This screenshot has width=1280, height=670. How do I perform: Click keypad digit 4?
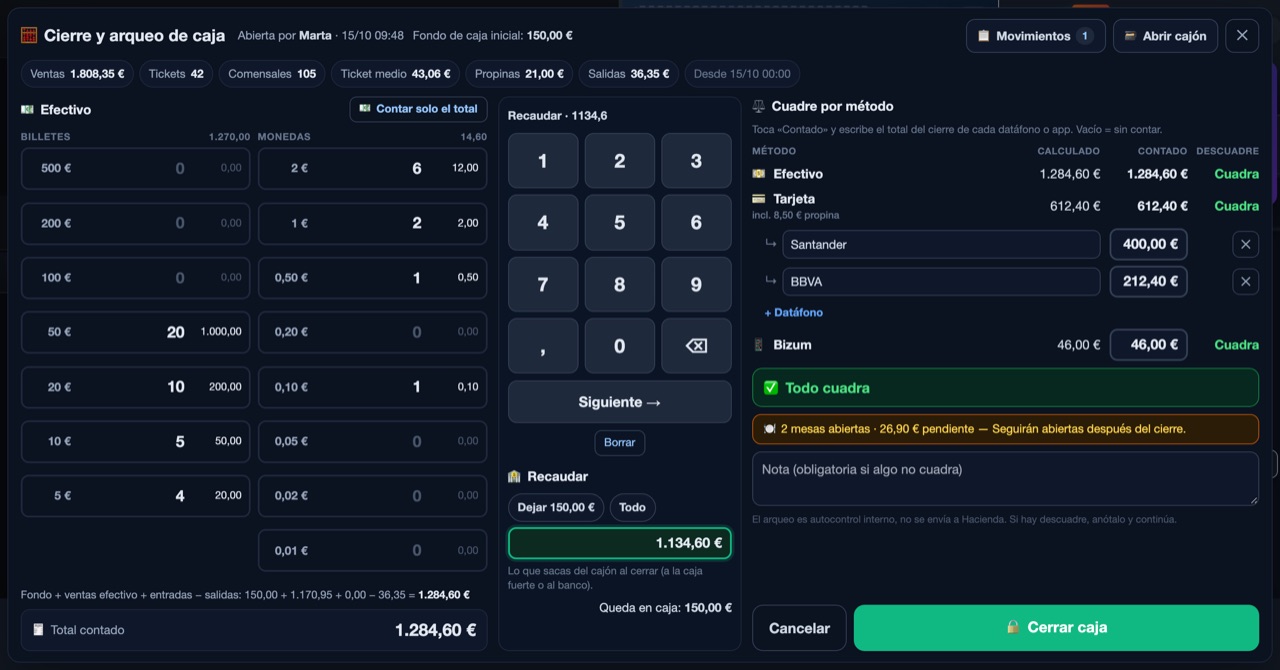543,223
